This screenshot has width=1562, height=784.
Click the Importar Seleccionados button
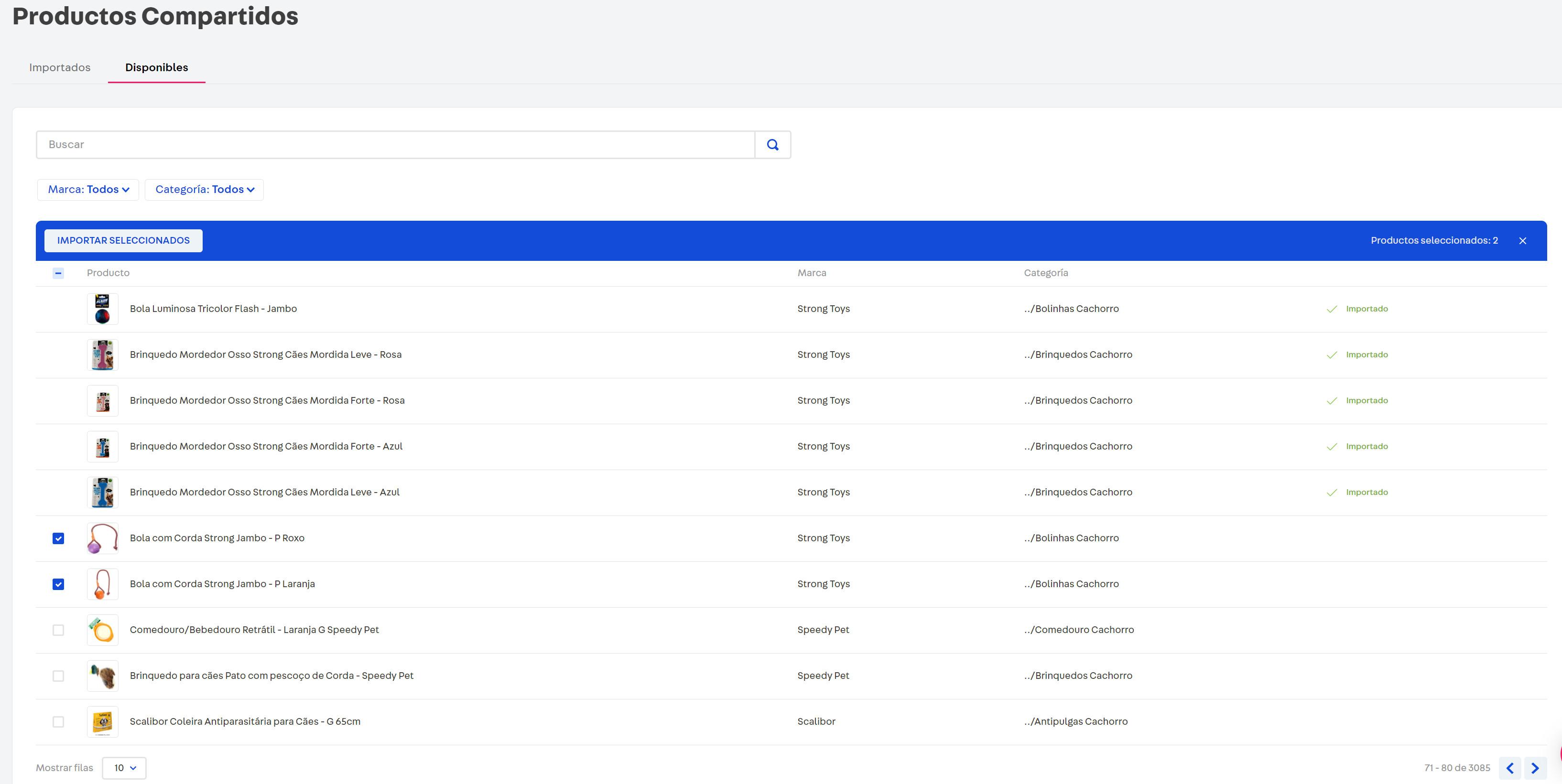click(x=123, y=240)
